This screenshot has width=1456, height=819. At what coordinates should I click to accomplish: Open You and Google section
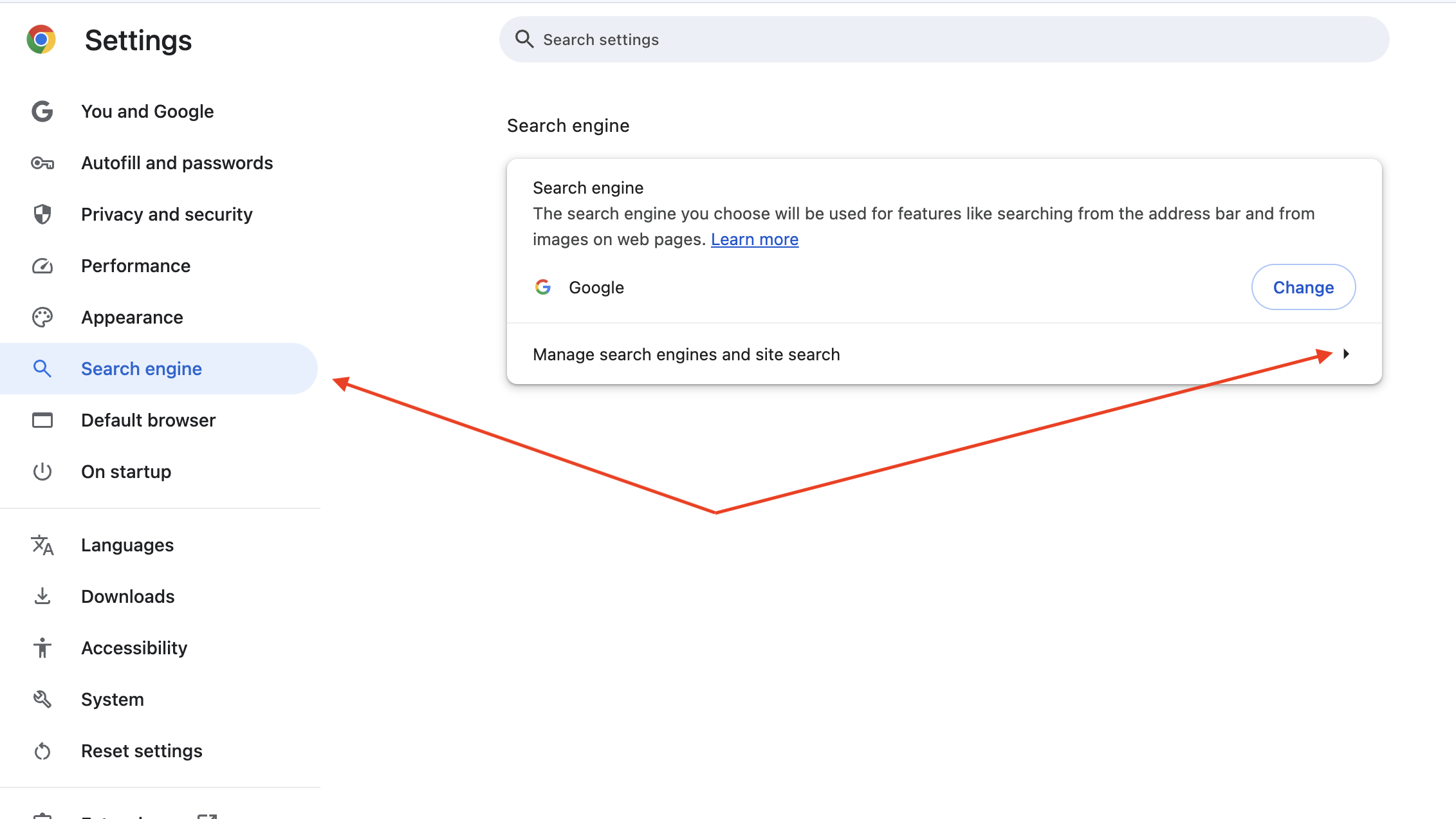pyautogui.click(x=147, y=111)
